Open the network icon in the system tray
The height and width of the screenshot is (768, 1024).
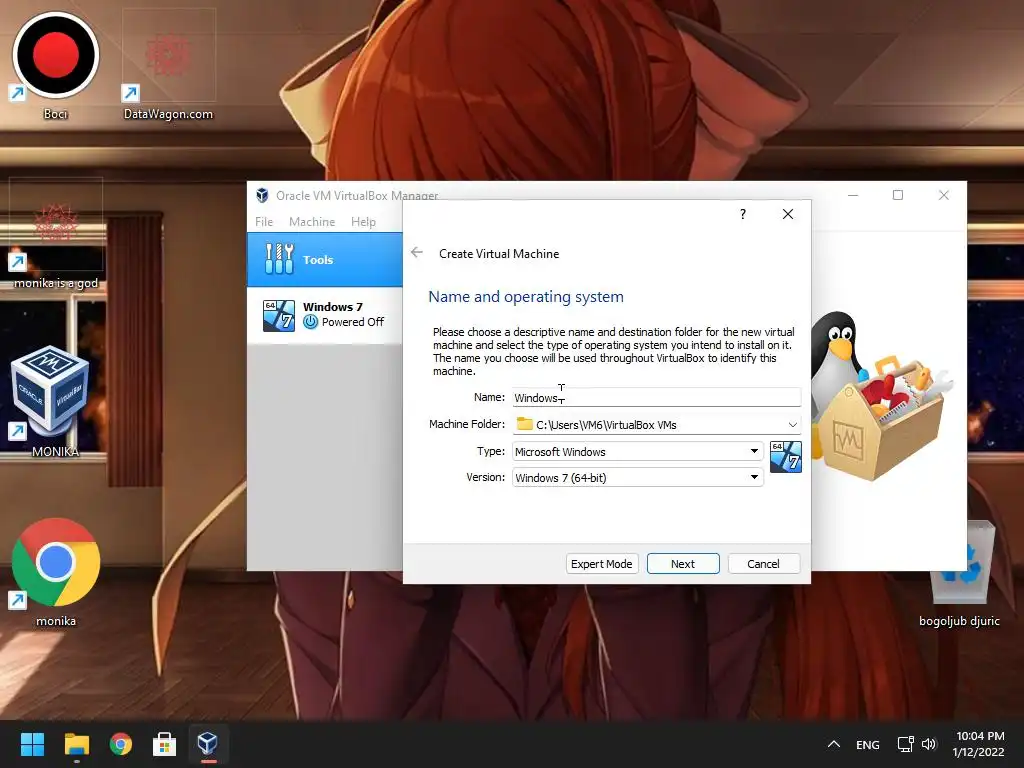point(905,744)
